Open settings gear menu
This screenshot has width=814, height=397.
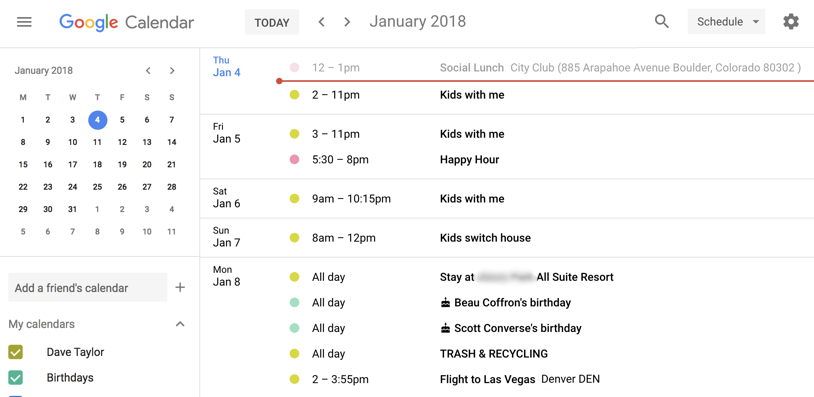click(x=791, y=22)
